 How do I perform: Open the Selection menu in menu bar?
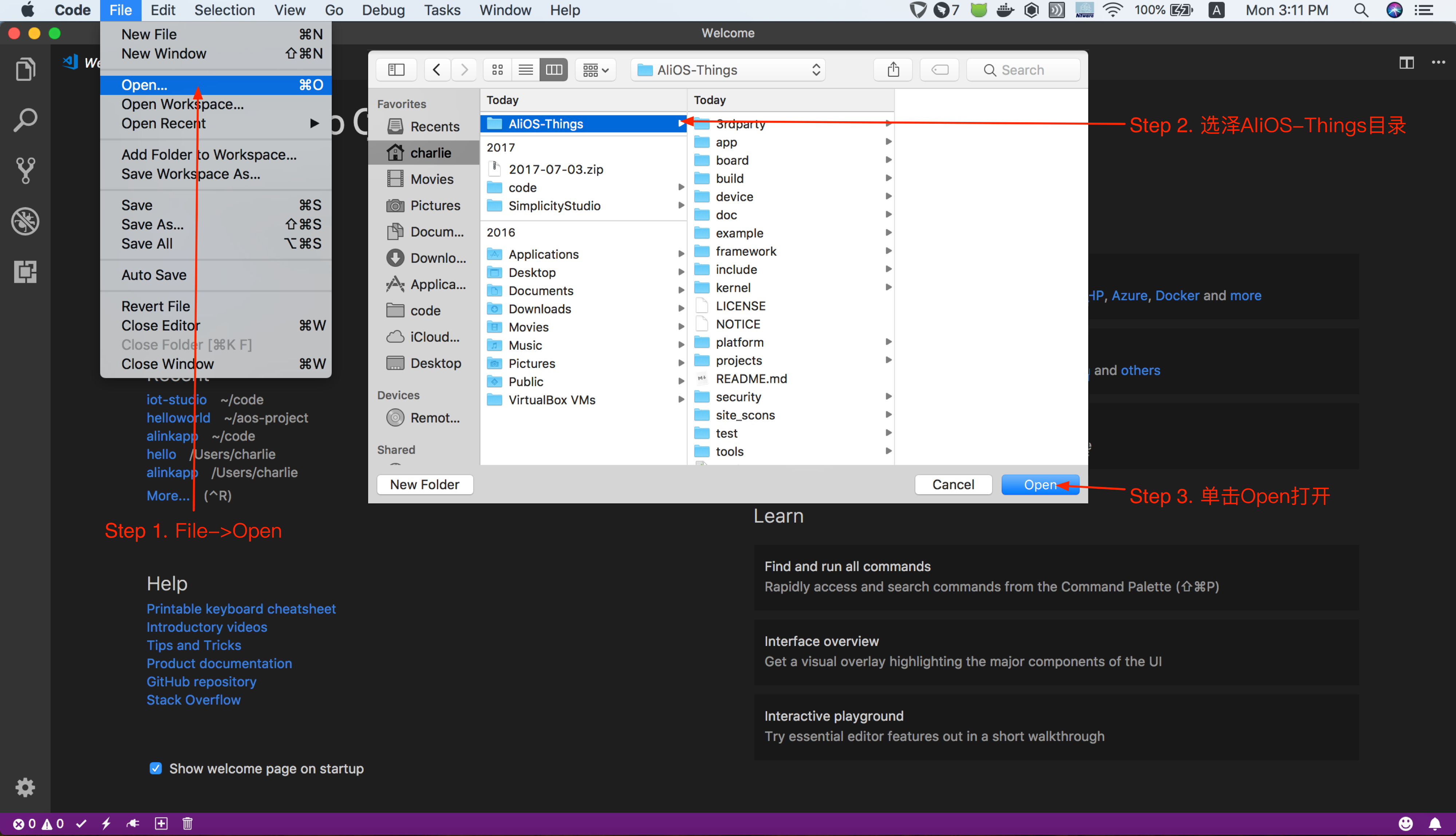click(224, 10)
